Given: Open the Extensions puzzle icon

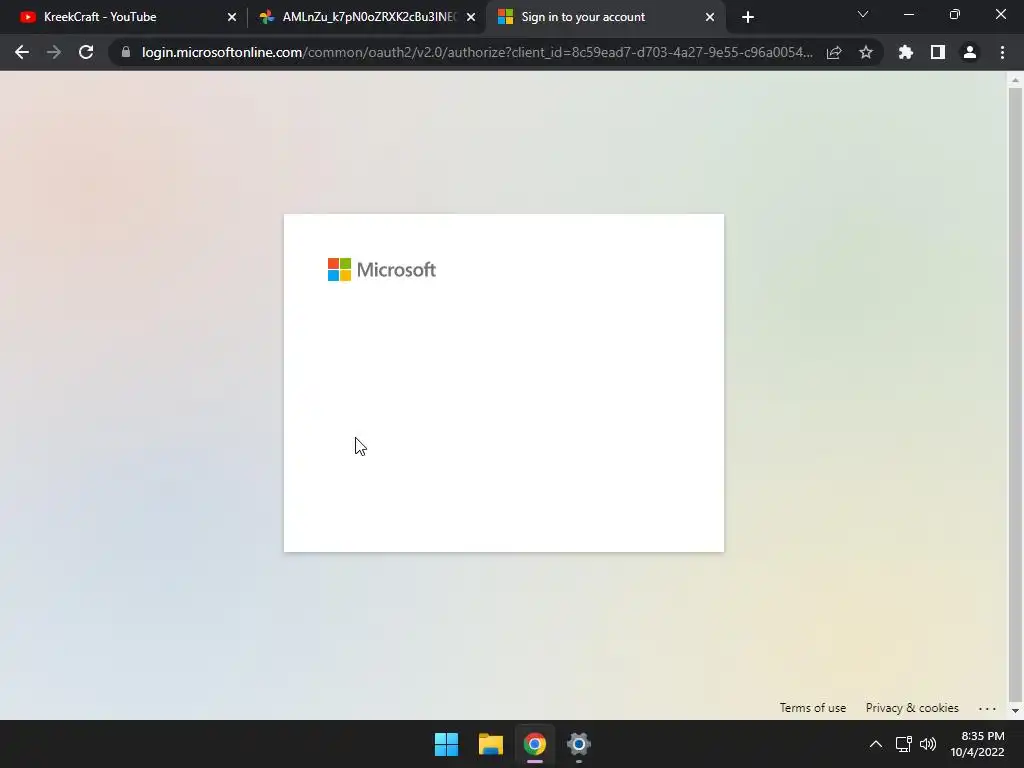Looking at the screenshot, I should 905,52.
